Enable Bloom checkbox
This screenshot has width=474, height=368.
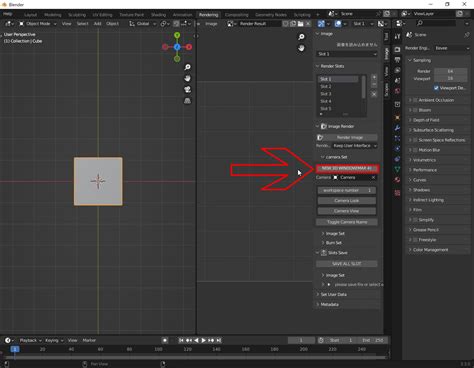(415, 110)
